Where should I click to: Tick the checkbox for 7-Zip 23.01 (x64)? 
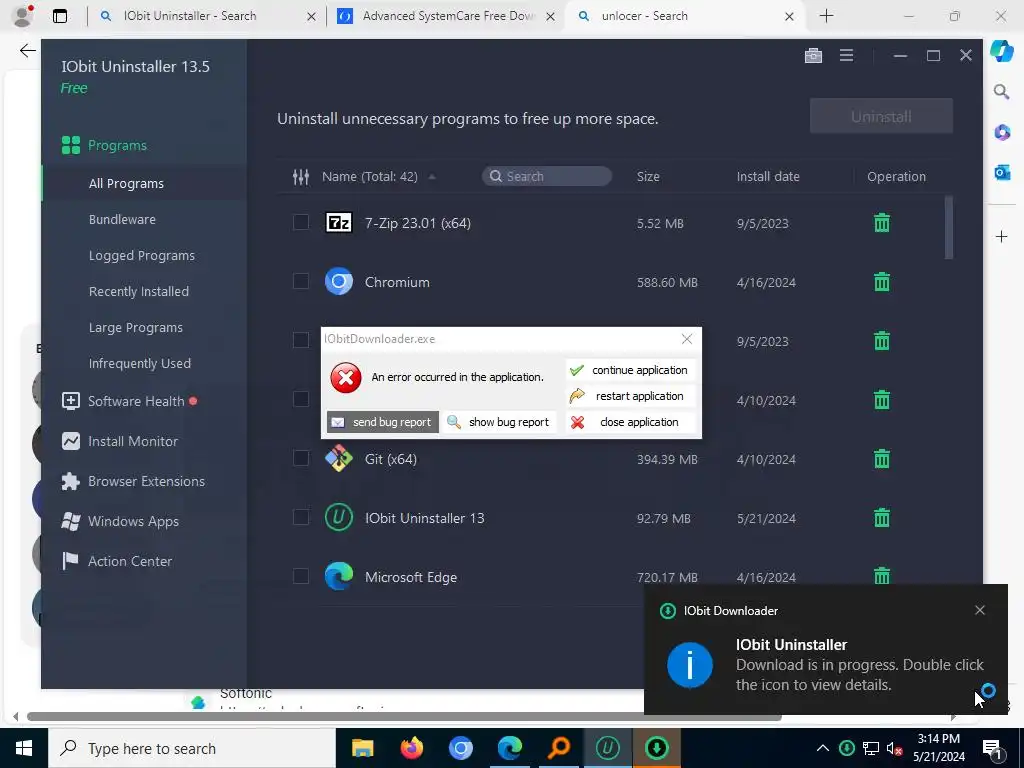point(300,223)
